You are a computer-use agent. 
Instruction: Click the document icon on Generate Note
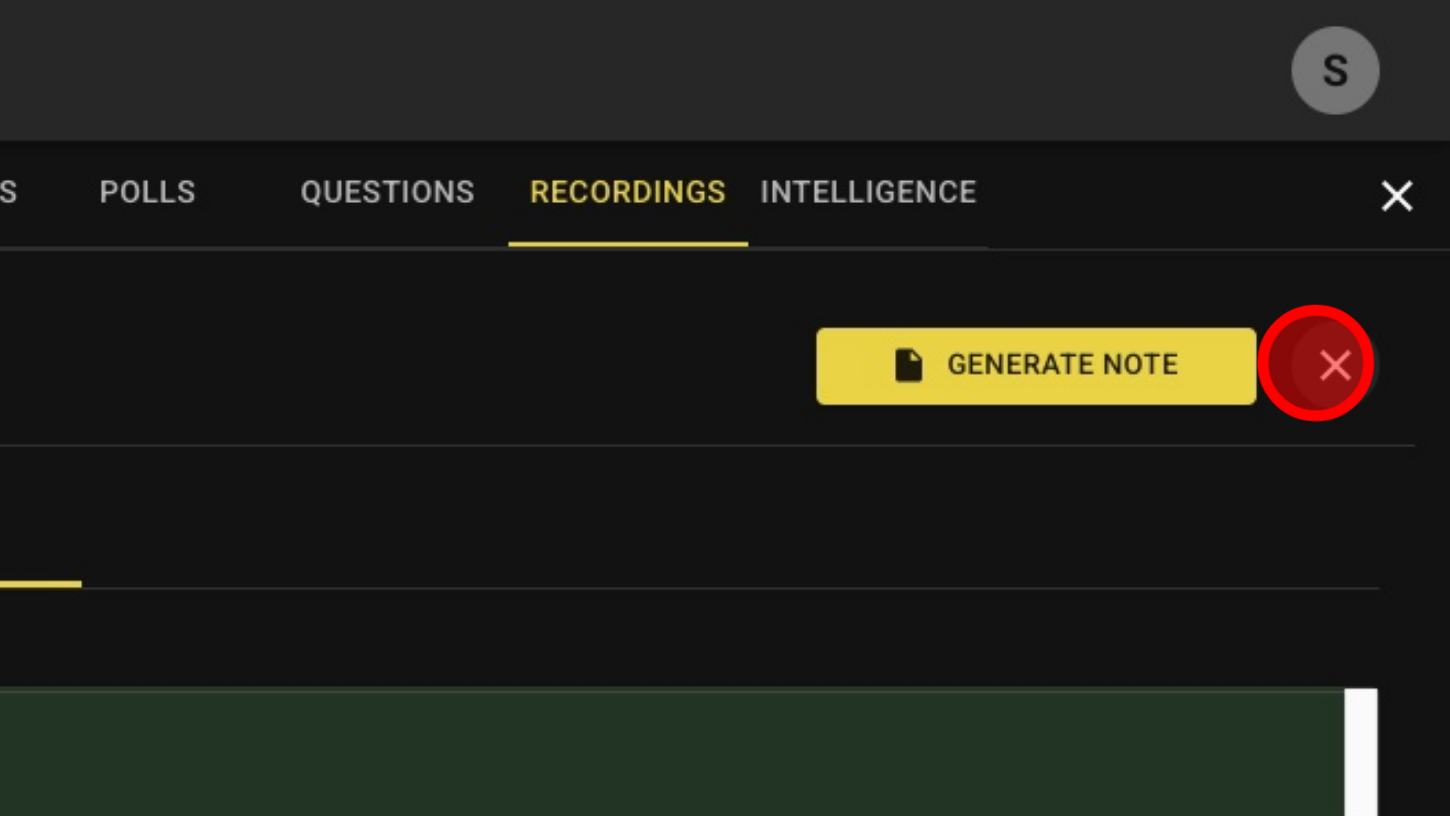908,365
